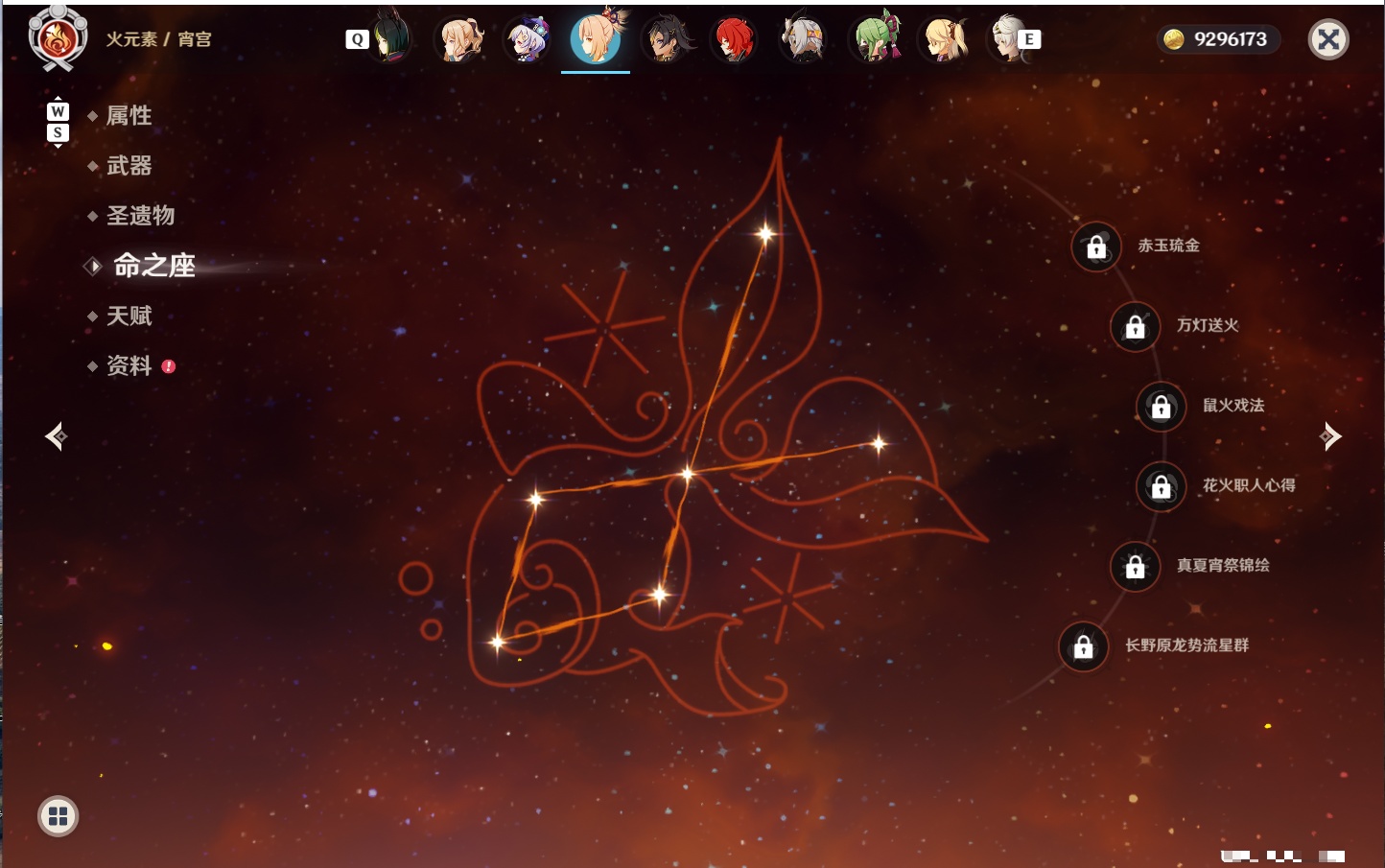Click the lock icon for 赤玉琉金
Viewport: 1385px width, 868px height.
pyautogui.click(x=1096, y=246)
